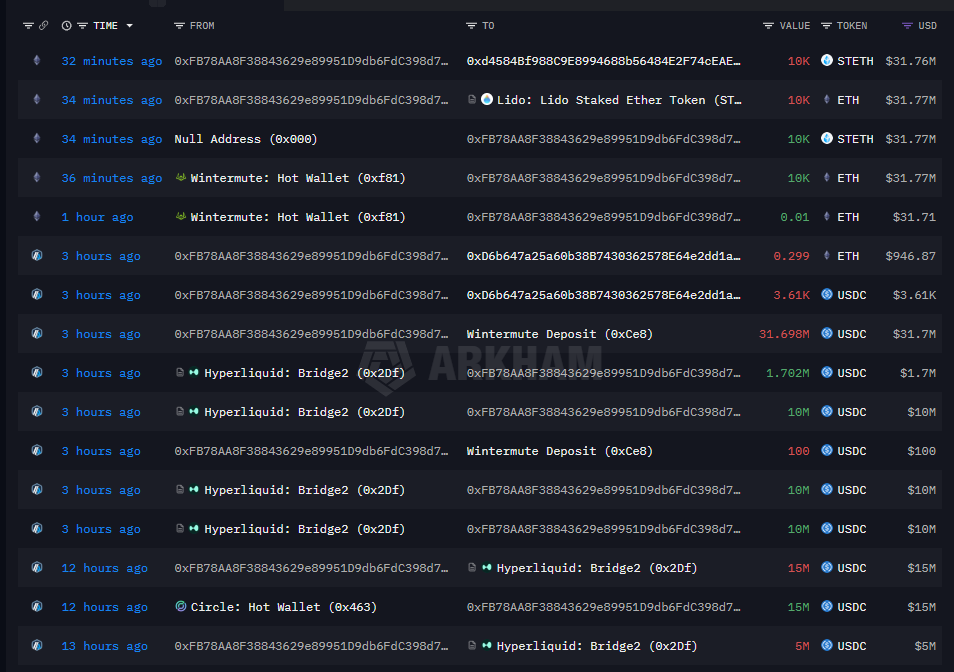Open Wintermute Deposit (0xCe8) for 31.698M USDC

(x=559, y=334)
